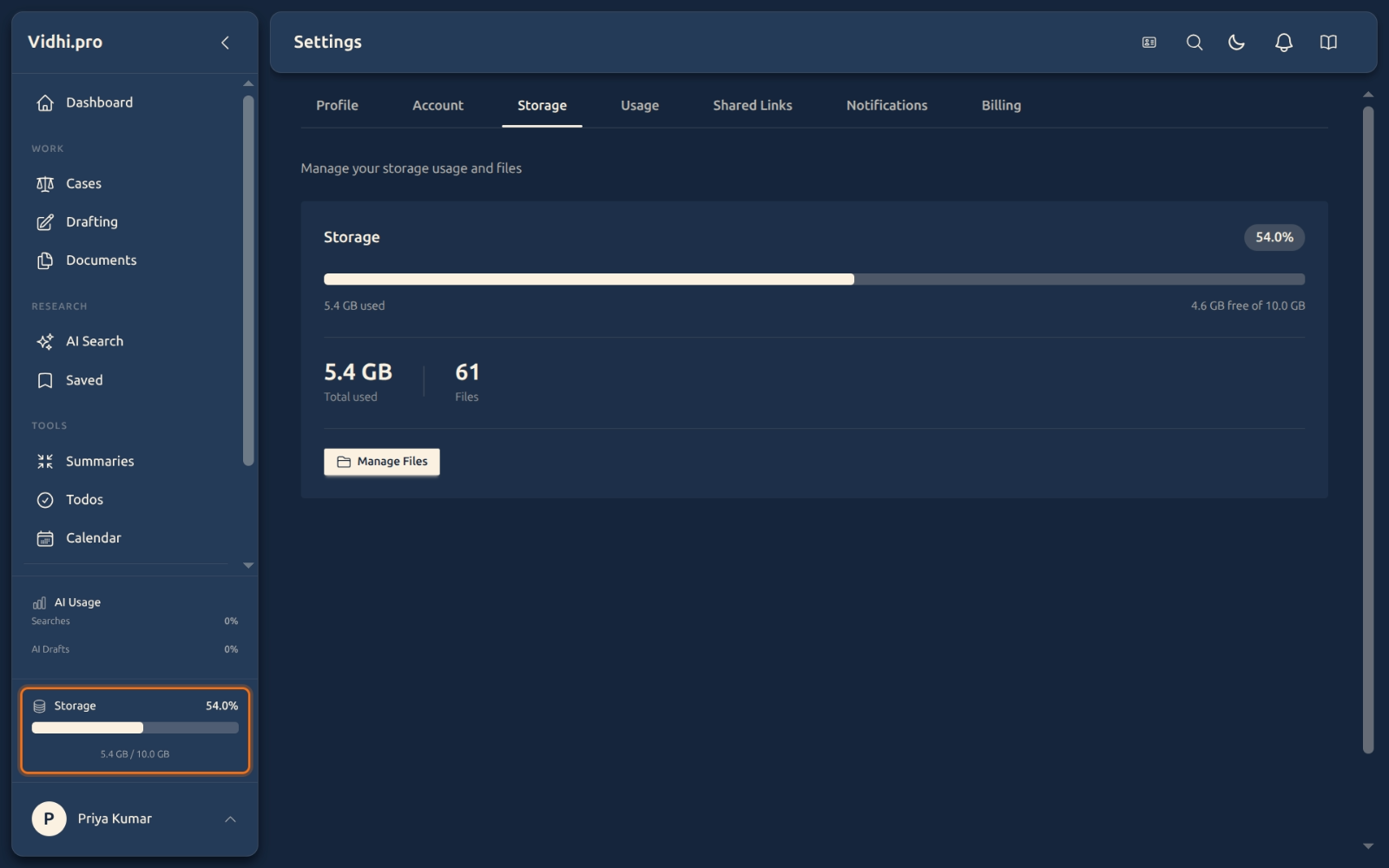Click the Todos checkmark circle icon
The image size is (1389, 868).
(45, 500)
